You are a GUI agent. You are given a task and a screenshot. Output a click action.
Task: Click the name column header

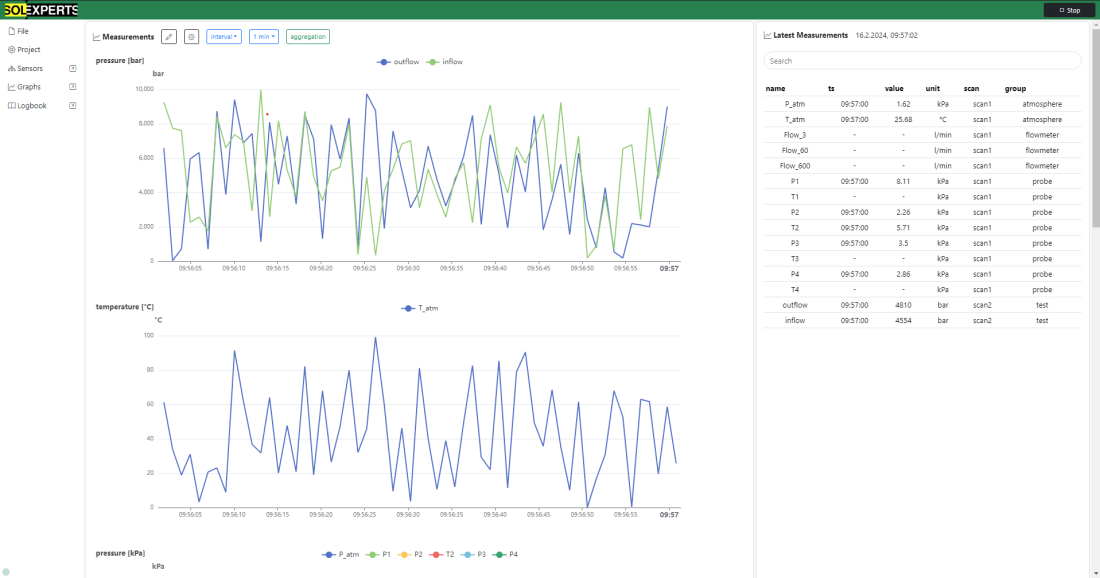pyautogui.click(x=775, y=88)
